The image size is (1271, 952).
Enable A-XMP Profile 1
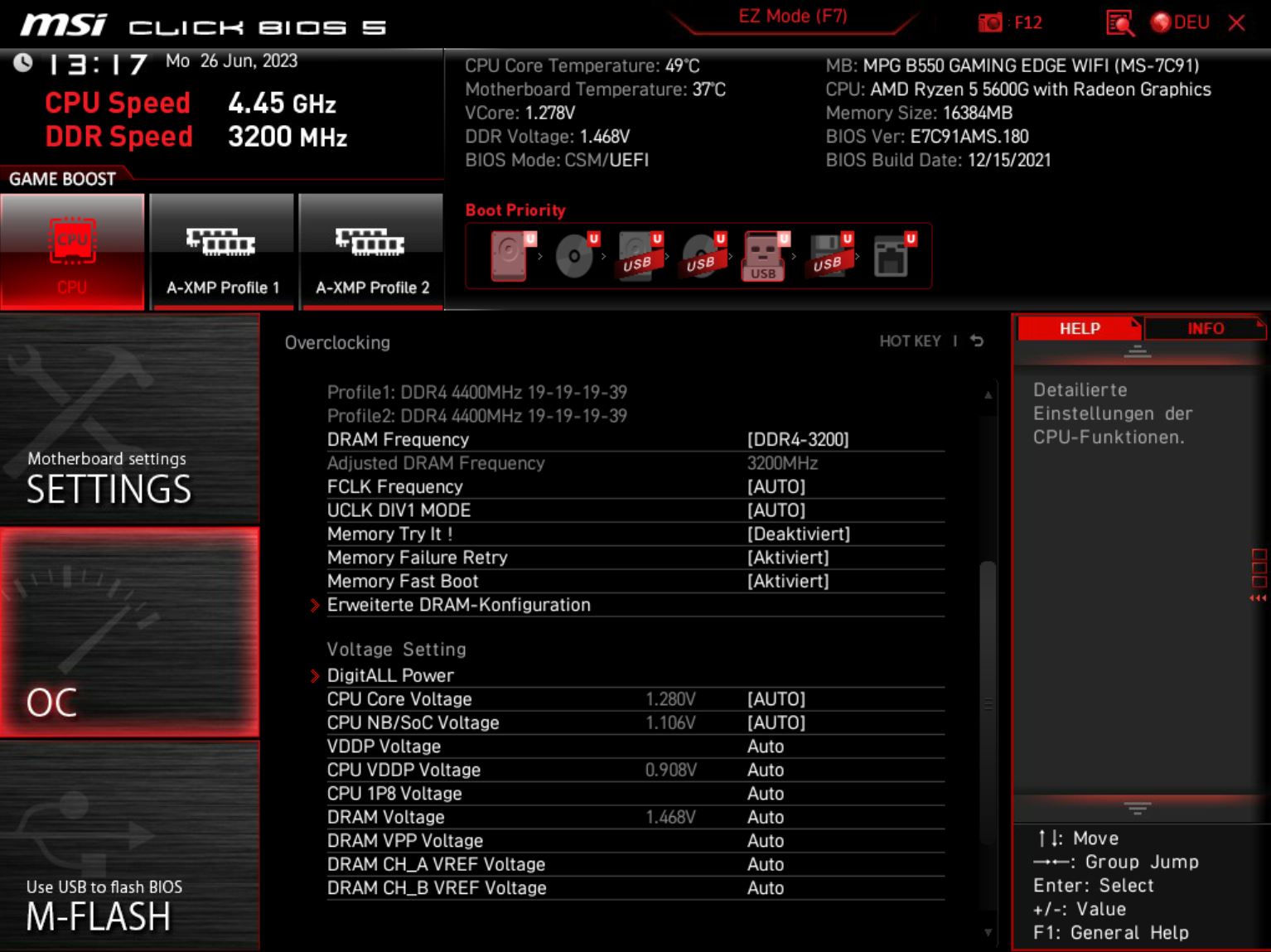(x=222, y=252)
